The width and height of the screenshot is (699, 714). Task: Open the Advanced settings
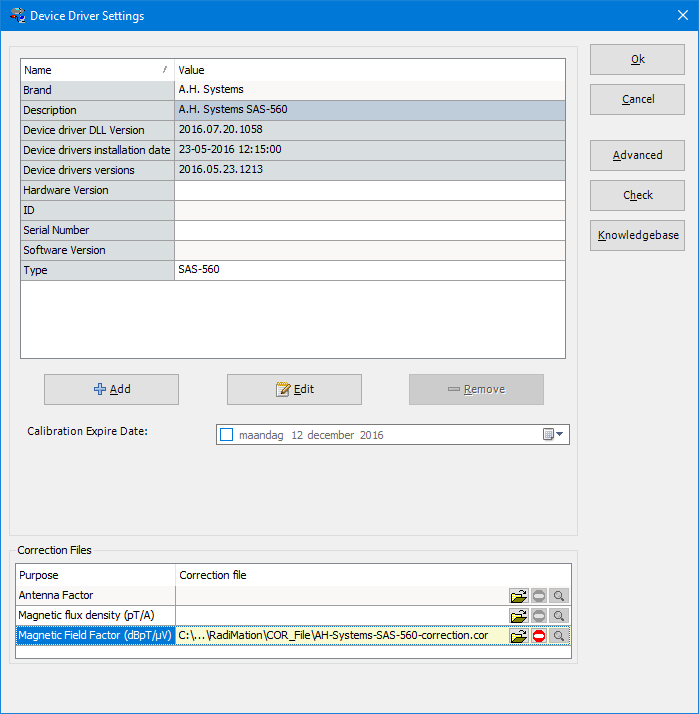point(637,155)
